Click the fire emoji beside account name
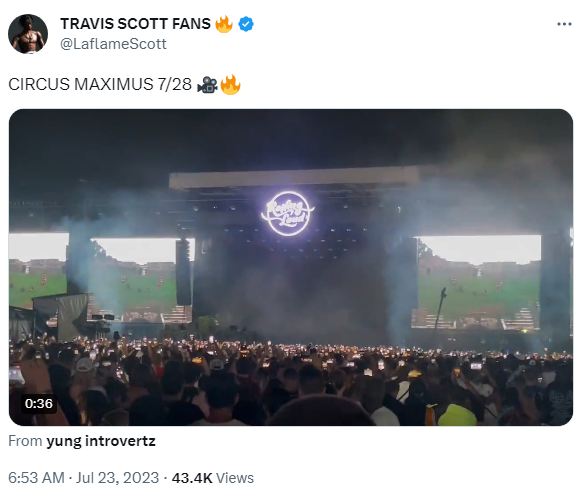 pyautogui.click(x=224, y=24)
